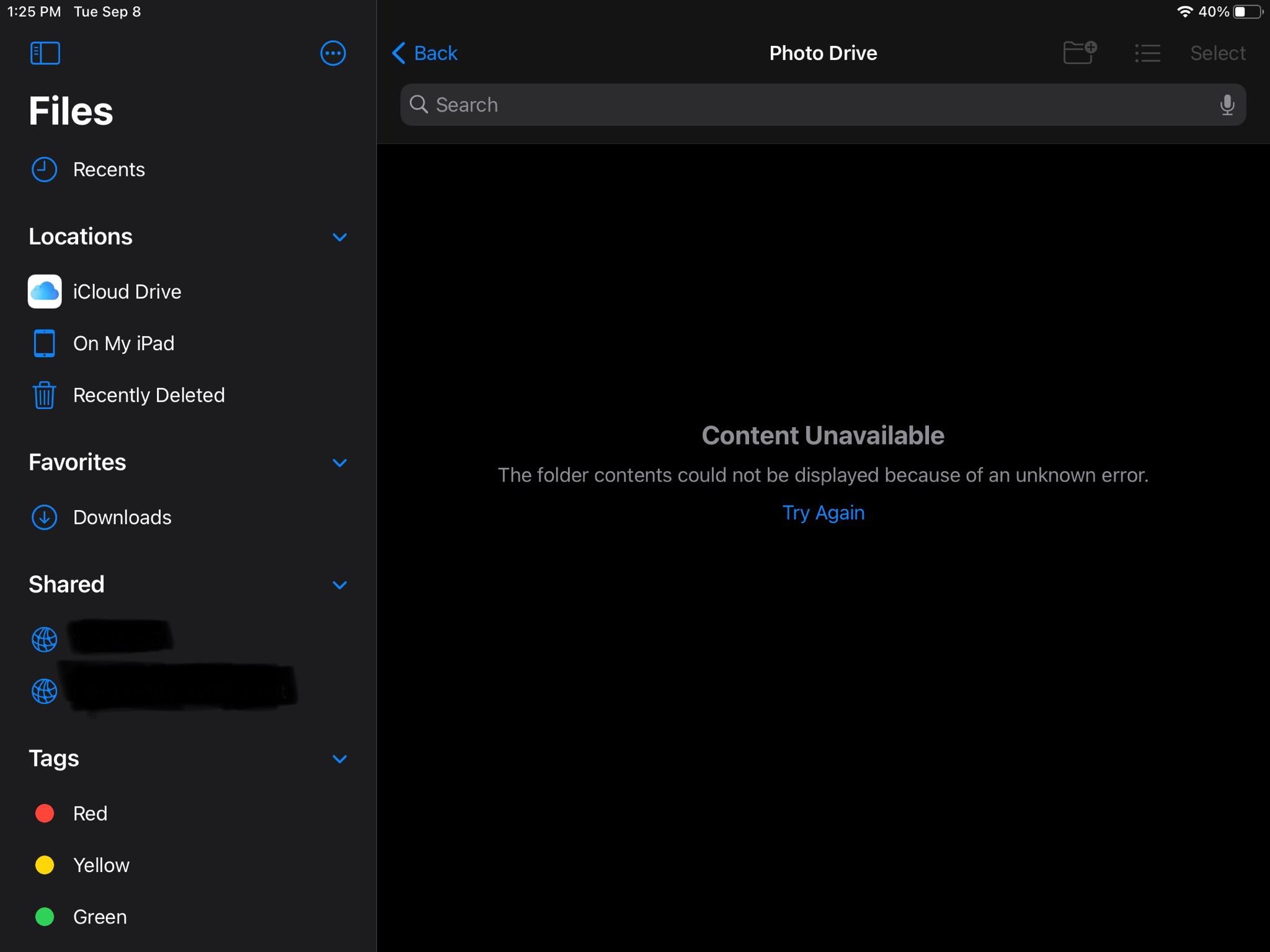Tap the new folder icon

click(x=1080, y=53)
